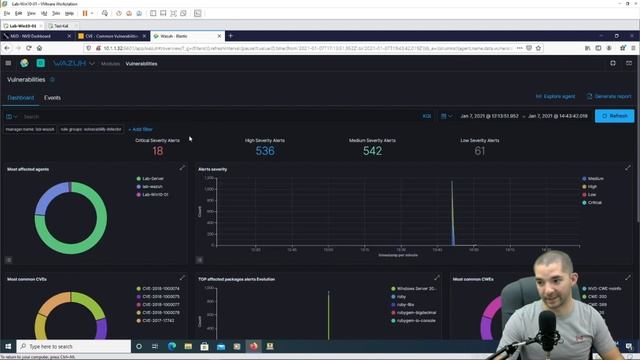
Task: Open Windows Start menu
Action: (x=8, y=346)
